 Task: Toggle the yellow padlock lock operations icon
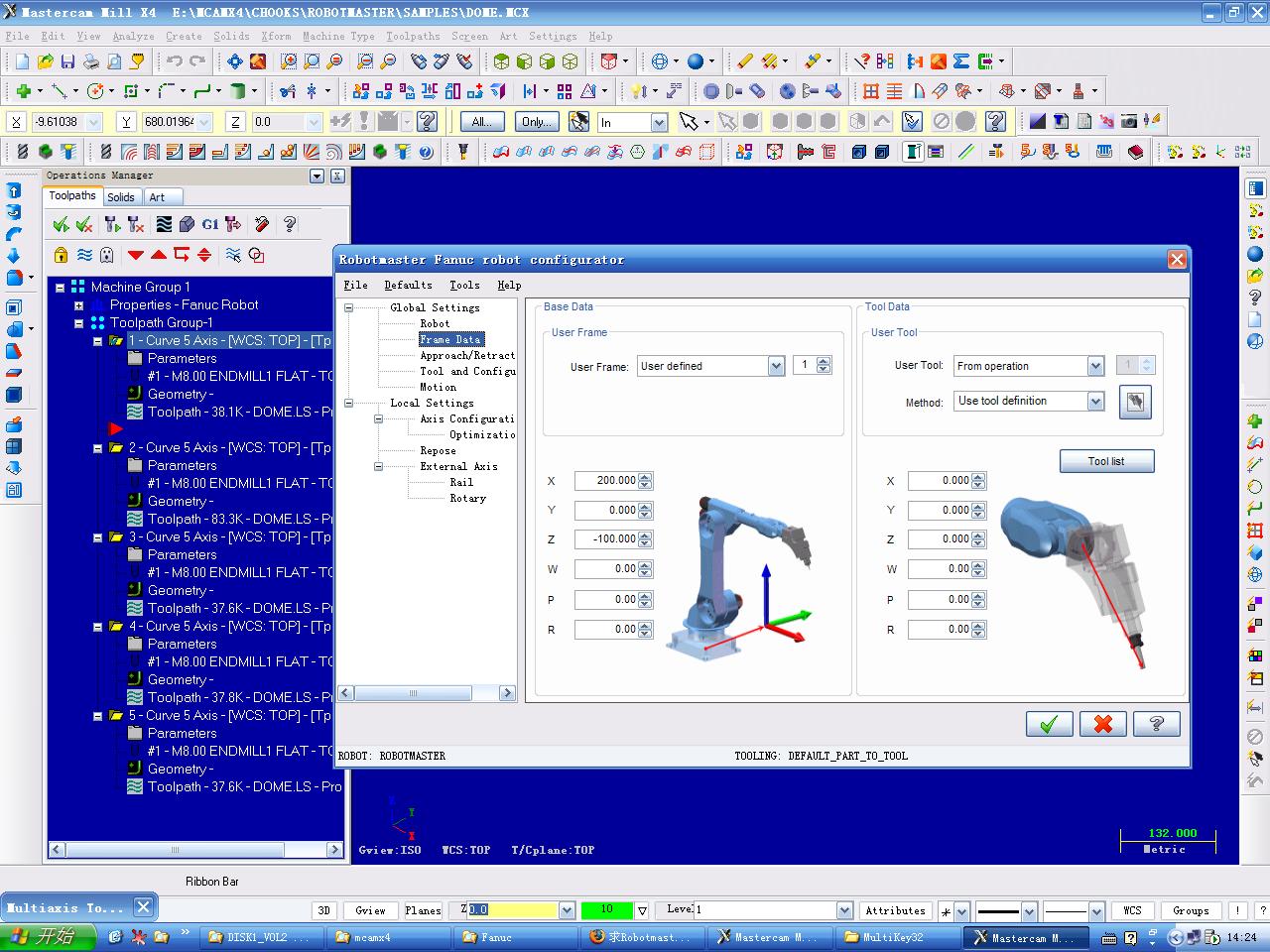(x=62, y=255)
